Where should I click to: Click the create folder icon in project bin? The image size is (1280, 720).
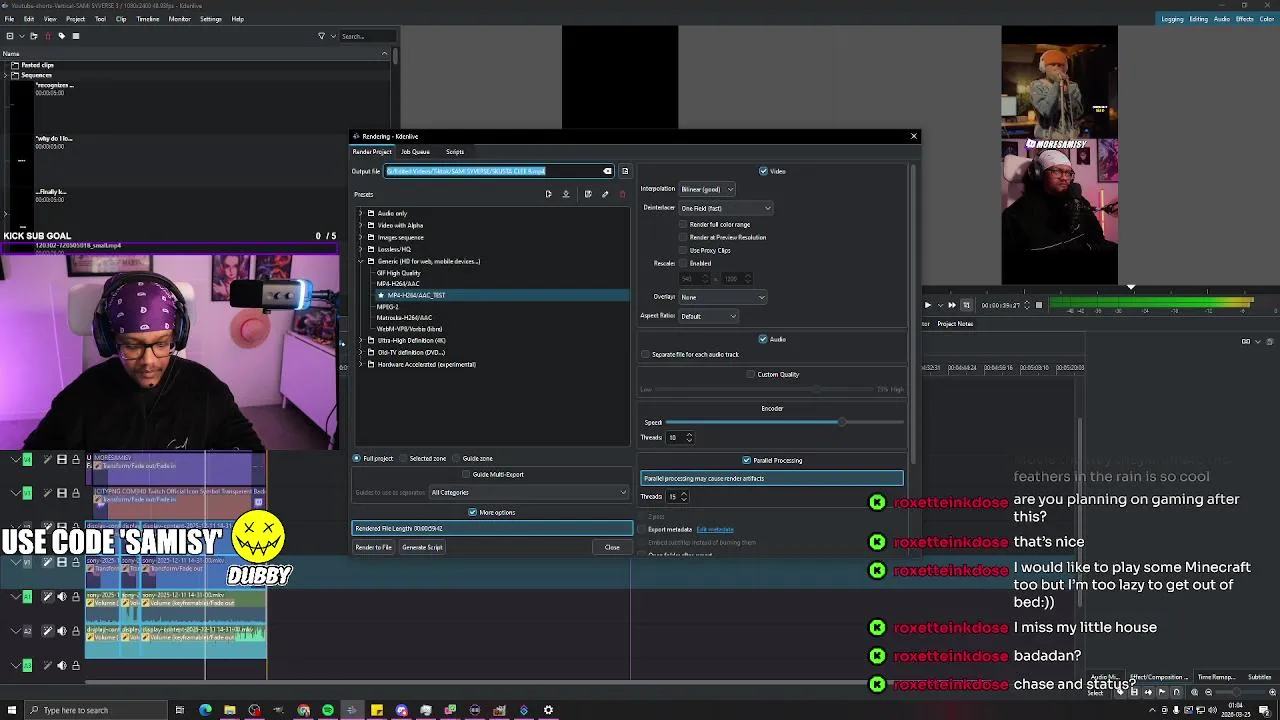point(33,36)
